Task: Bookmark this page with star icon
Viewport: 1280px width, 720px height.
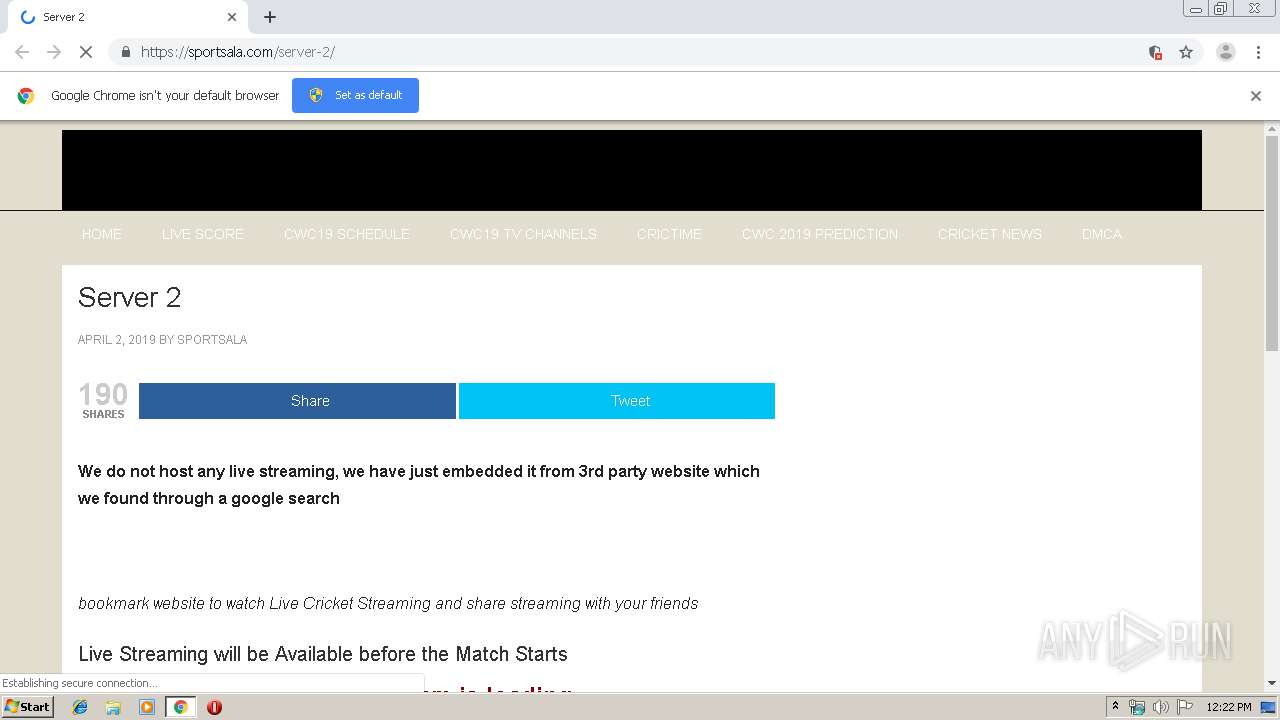Action: 1186,52
